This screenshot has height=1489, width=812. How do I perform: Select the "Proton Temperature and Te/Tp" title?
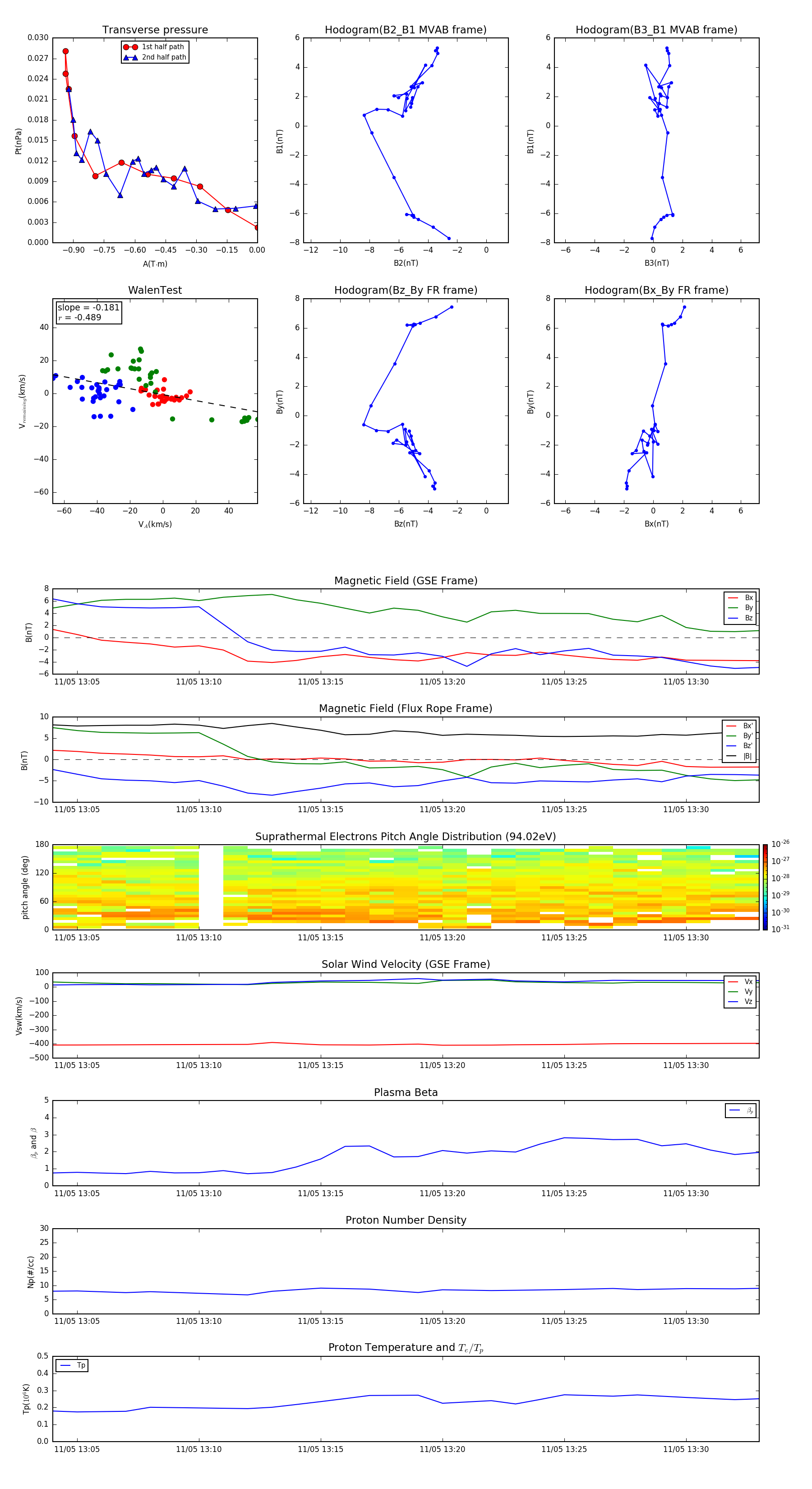pos(406,1348)
